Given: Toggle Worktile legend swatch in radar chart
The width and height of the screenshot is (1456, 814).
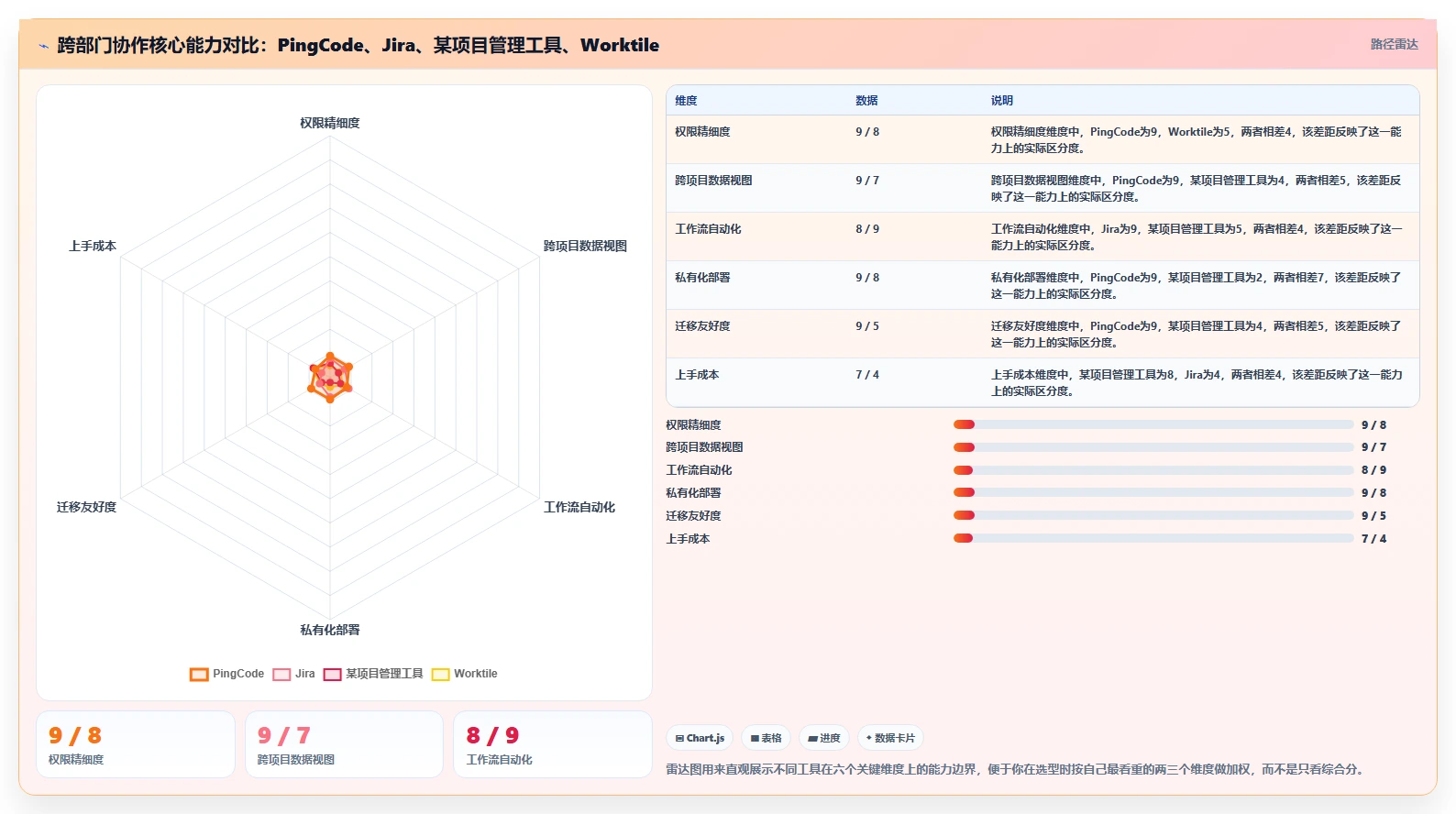Looking at the screenshot, I should click(x=441, y=674).
